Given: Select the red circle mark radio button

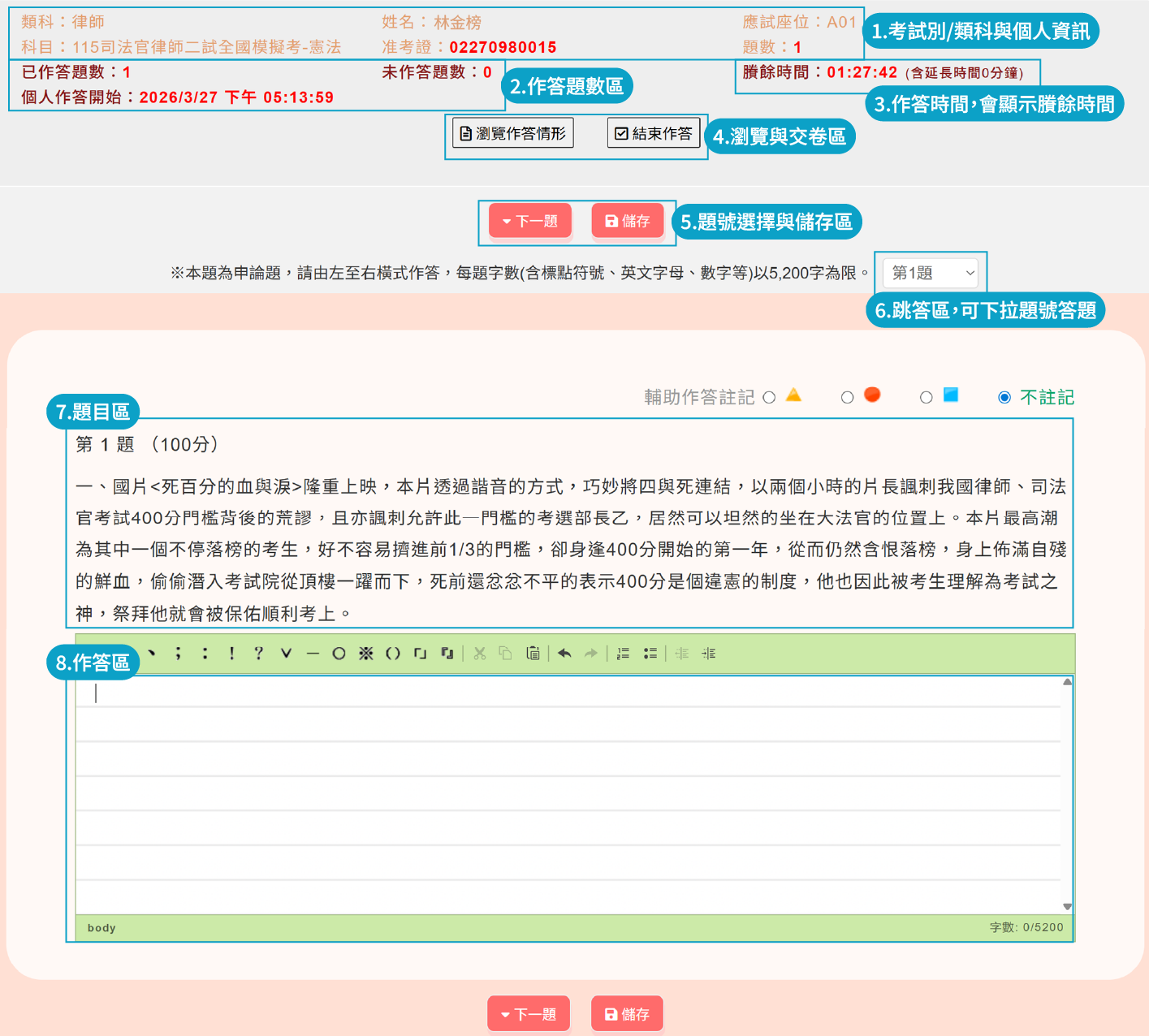Looking at the screenshot, I should [847, 397].
